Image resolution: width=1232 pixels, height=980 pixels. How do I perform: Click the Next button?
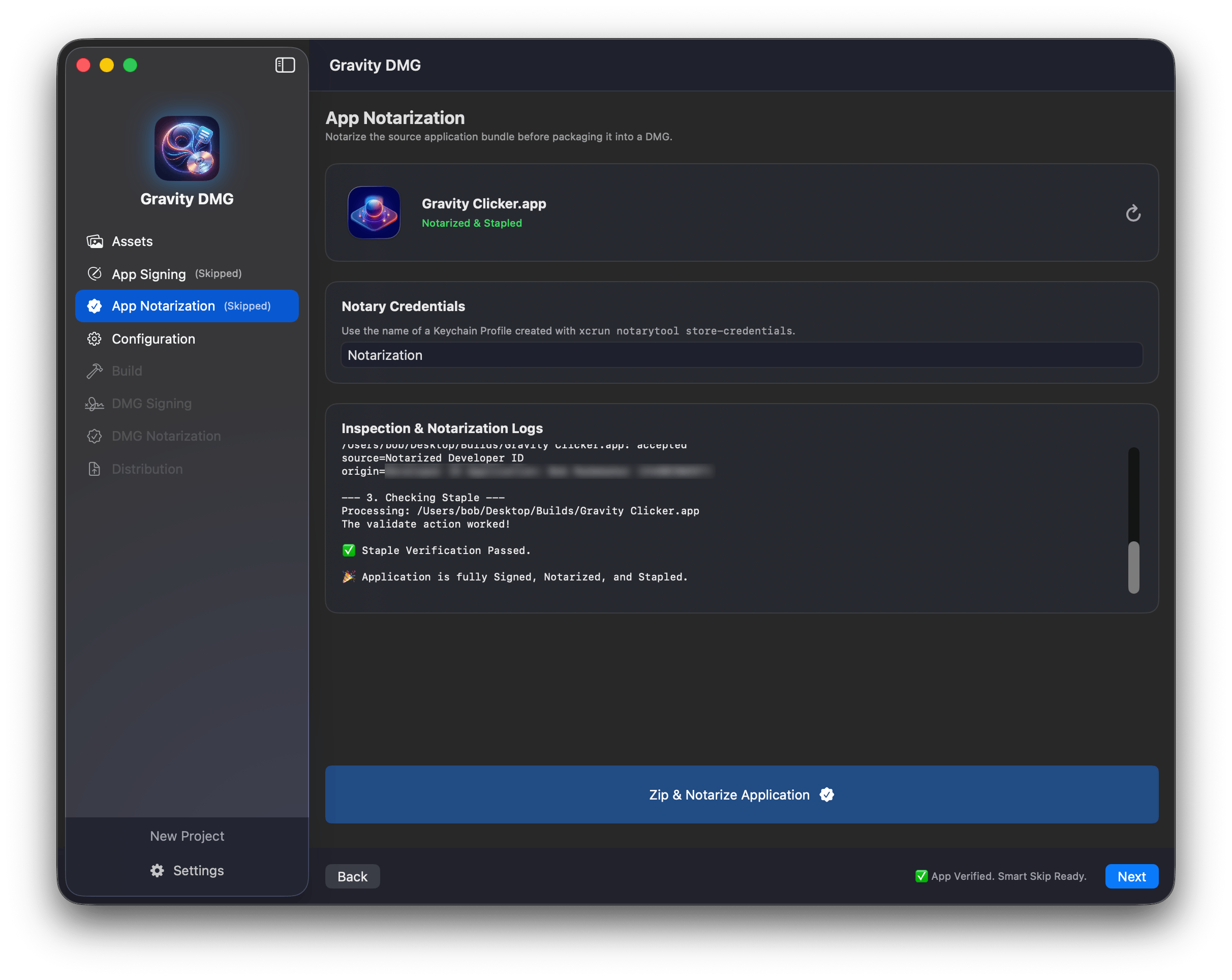1131,876
